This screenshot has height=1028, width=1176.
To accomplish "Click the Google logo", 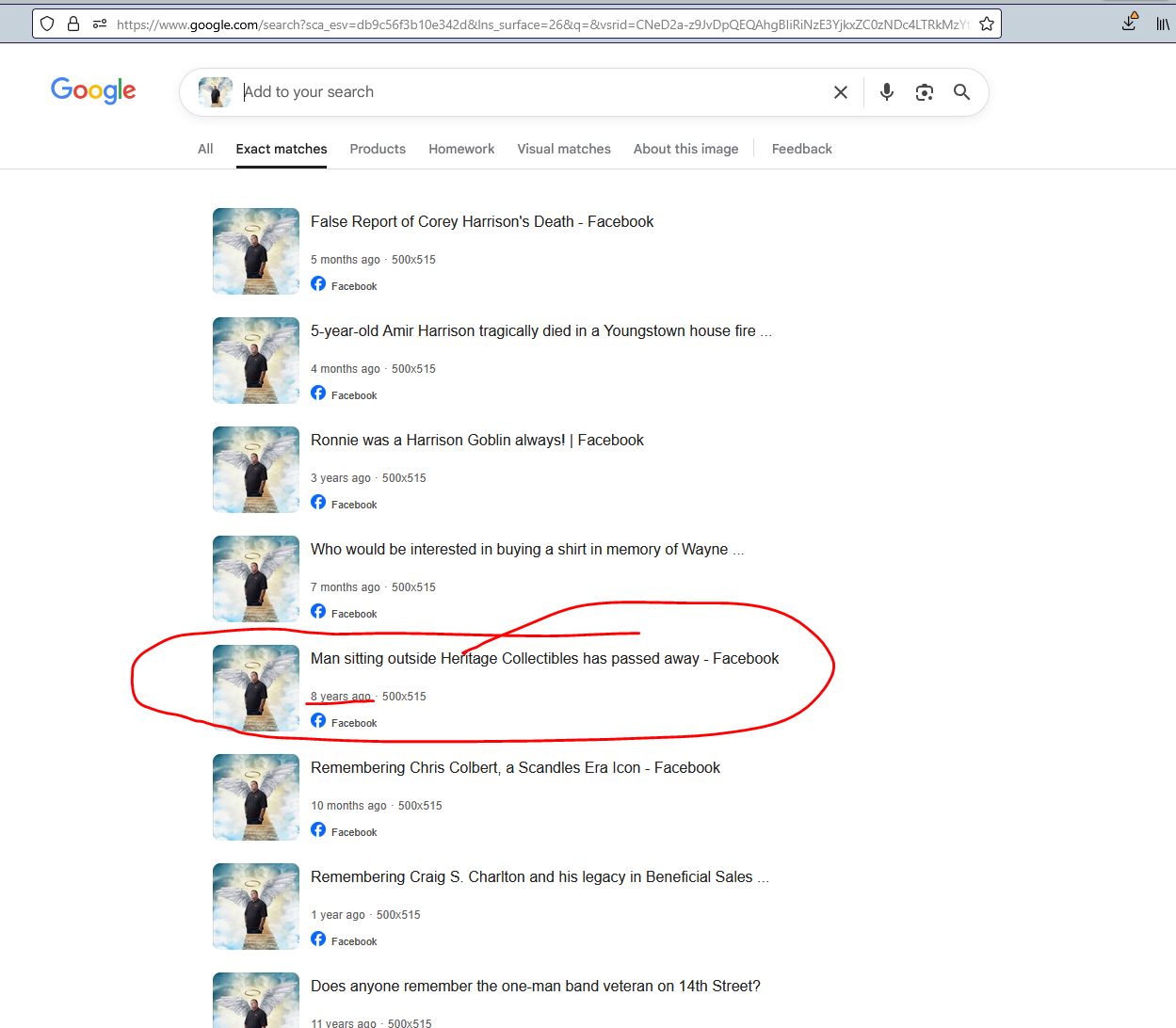I will (93, 90).
